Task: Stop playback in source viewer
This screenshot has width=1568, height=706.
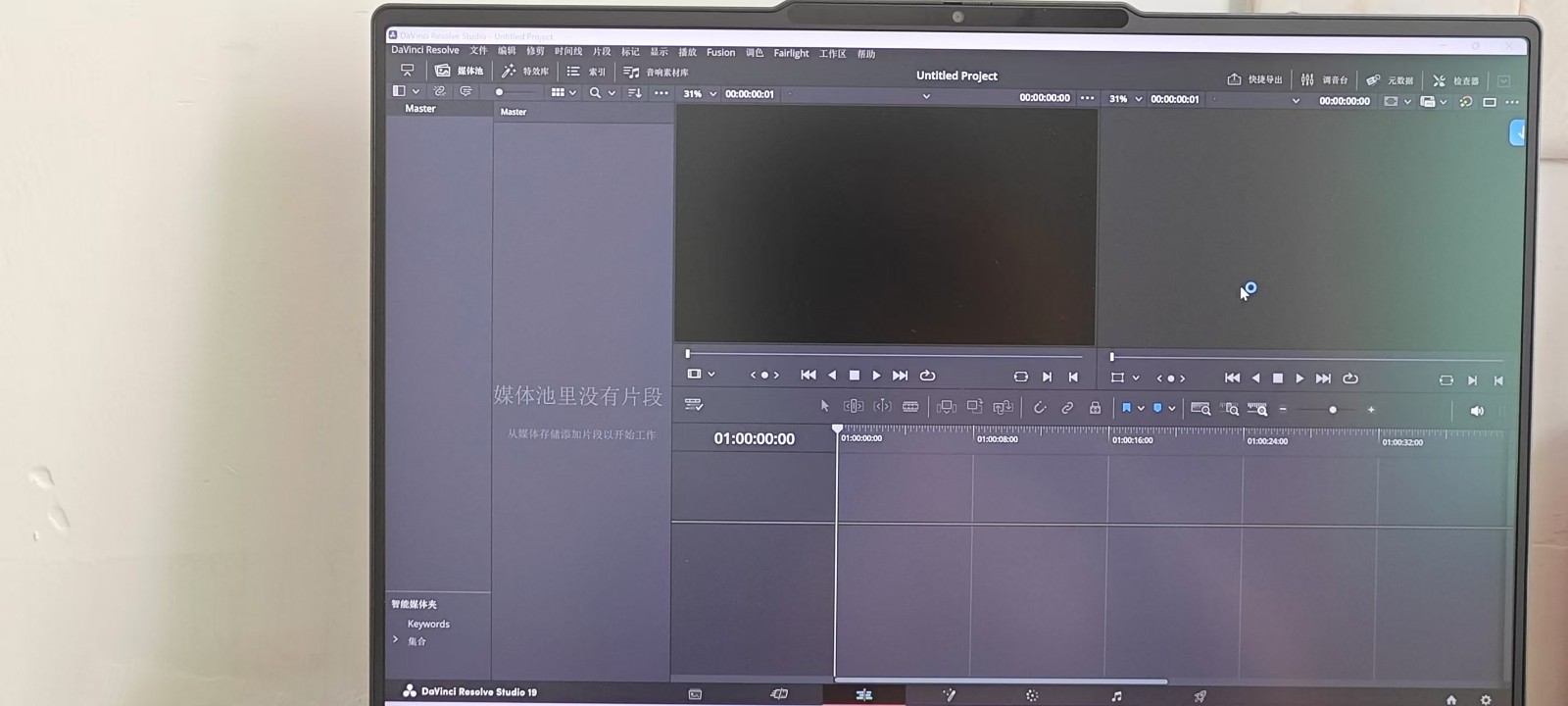Action: pos(855,376)
